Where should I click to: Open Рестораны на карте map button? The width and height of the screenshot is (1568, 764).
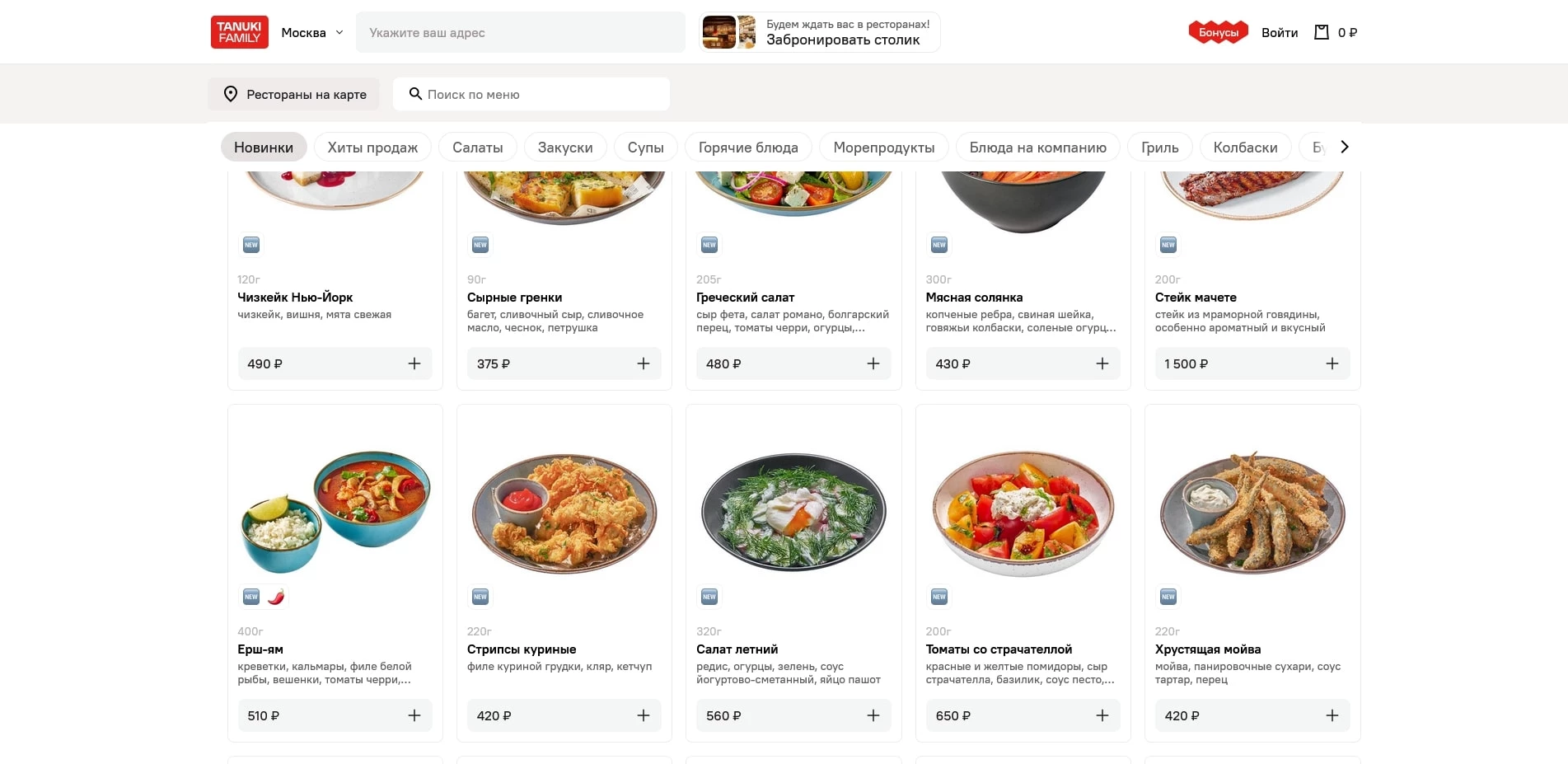click(x=294, y=94)
